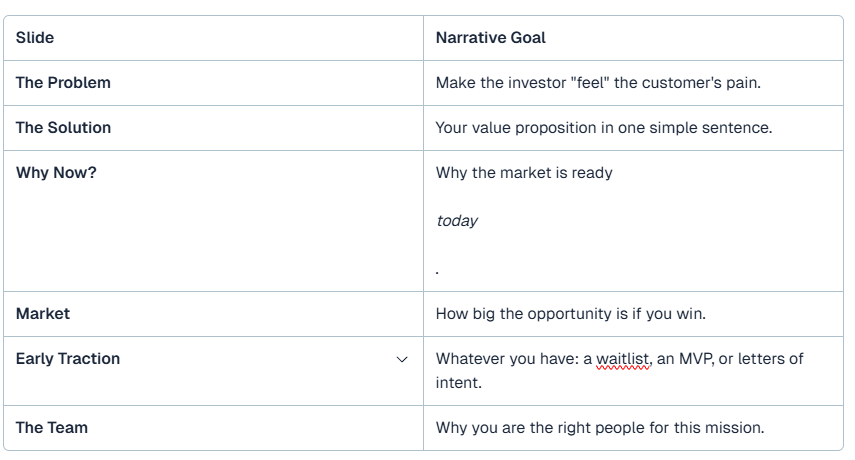Screen dimensions: 855x460
Task: Select the "Narrative Goal" column header
Action: point(490,38)
